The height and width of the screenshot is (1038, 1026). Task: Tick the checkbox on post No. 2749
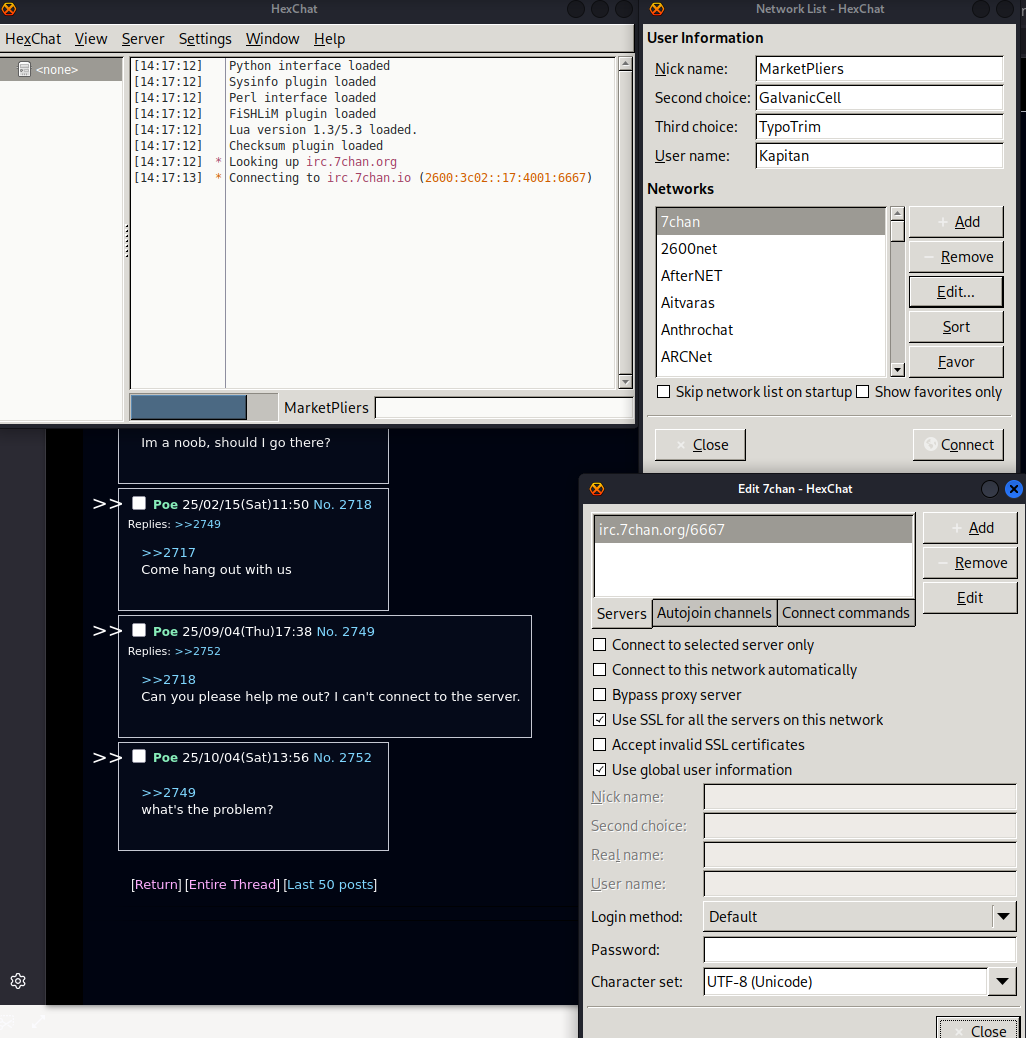139,631
